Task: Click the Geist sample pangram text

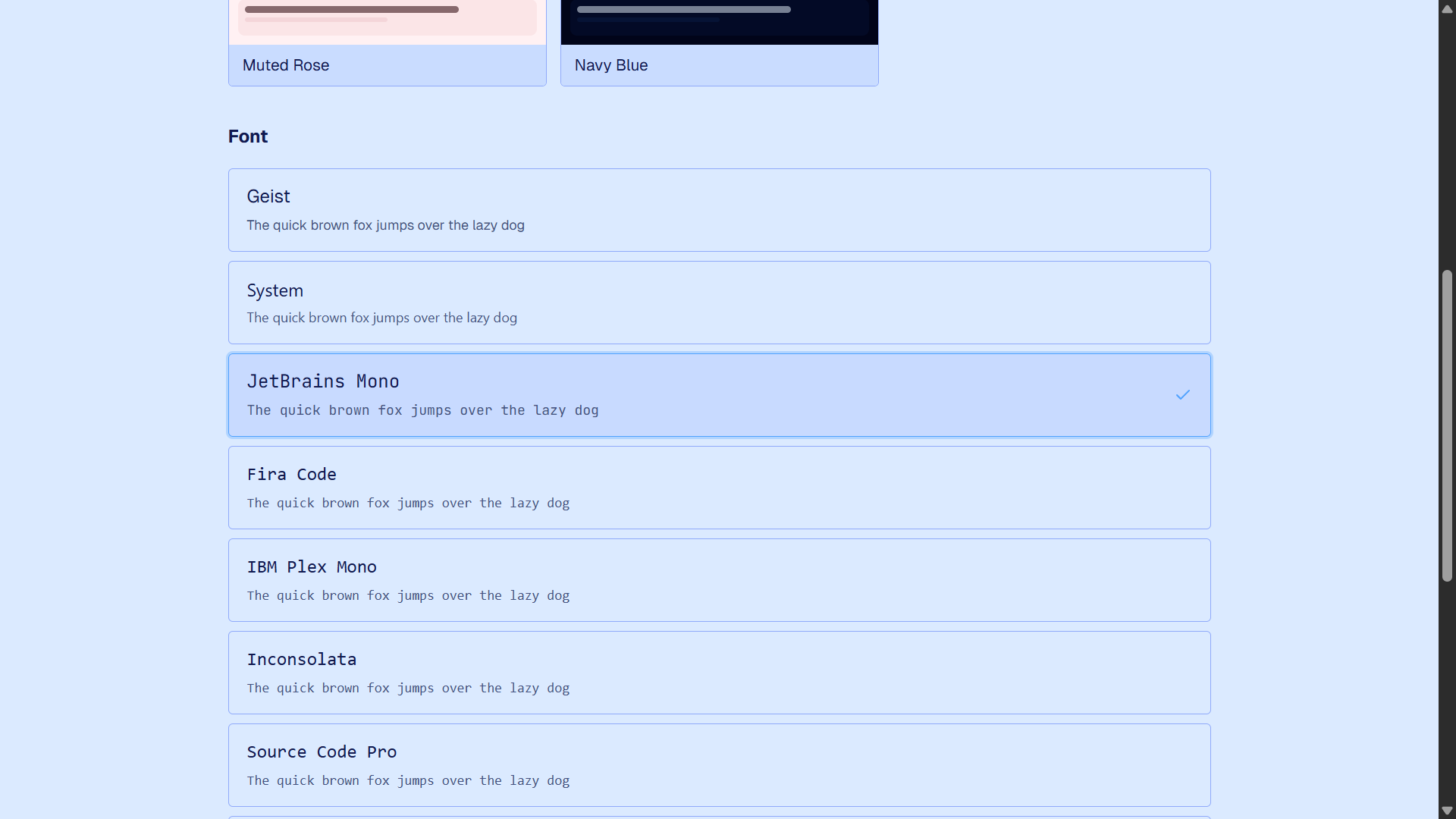Action: pos(385,225)
